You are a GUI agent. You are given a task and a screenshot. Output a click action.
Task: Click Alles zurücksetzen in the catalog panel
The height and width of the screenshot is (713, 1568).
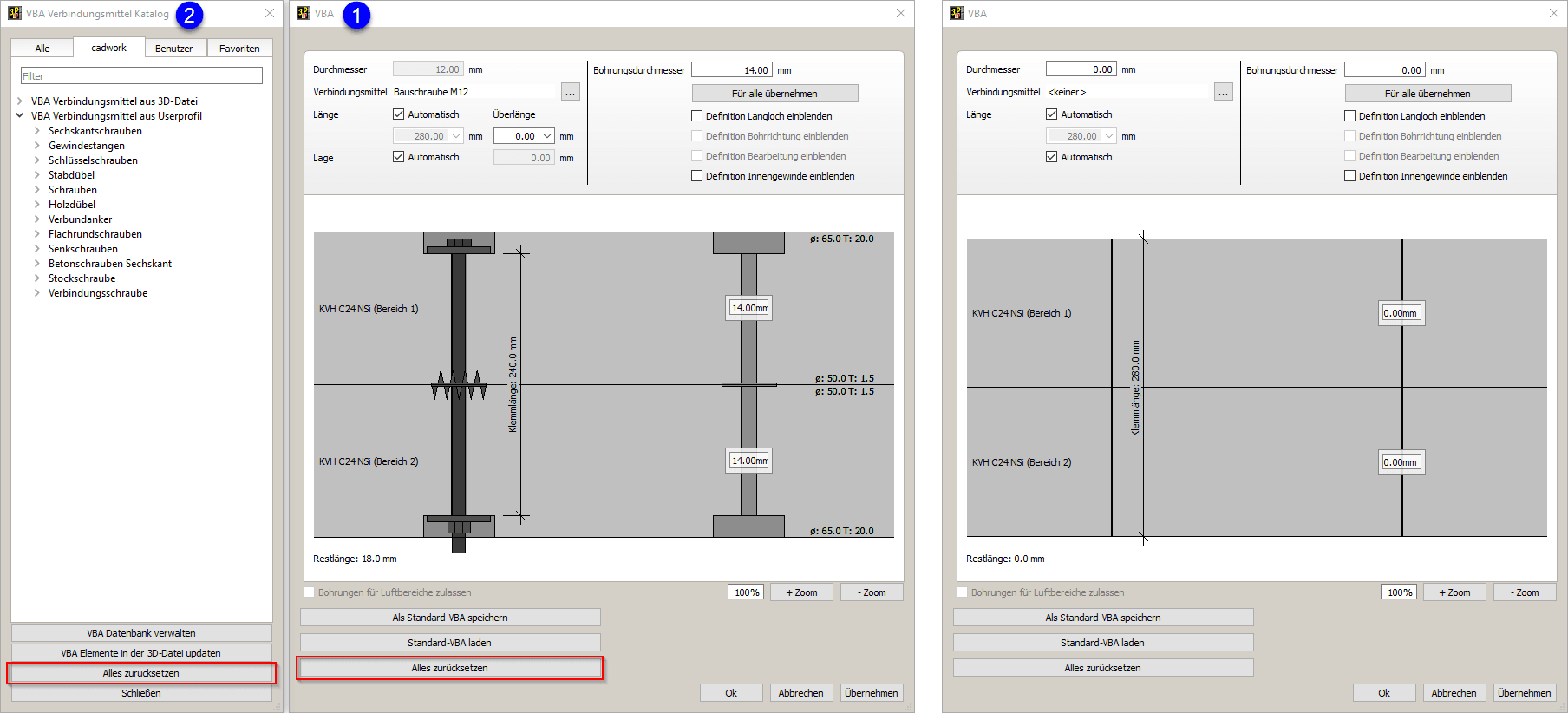(141, 673)
